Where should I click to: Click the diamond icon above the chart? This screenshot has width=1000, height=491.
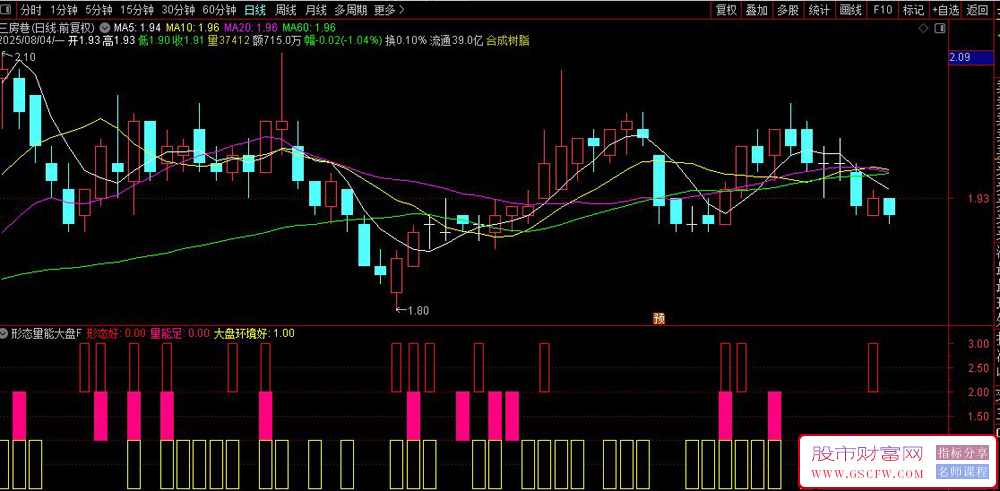pos(923,29)
